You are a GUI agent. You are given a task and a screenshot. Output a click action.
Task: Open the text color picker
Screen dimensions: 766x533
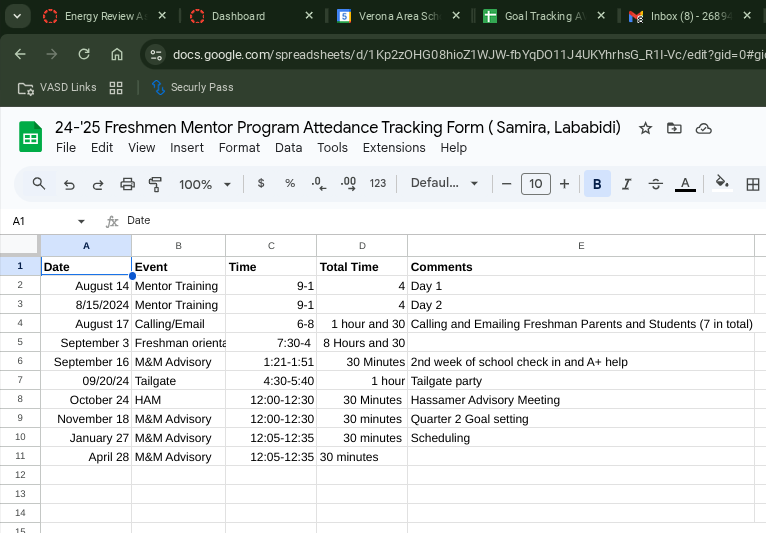tap(685, 184)
